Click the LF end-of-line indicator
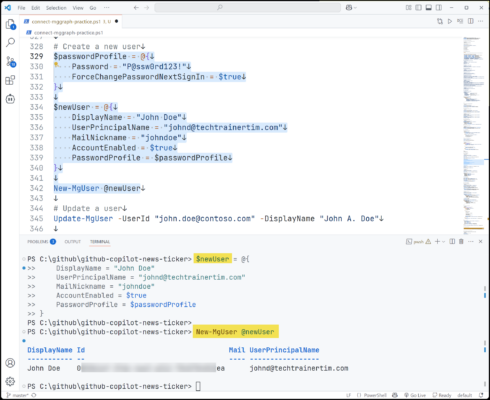This screenshot has height=400, width=490. click(348, 395)
